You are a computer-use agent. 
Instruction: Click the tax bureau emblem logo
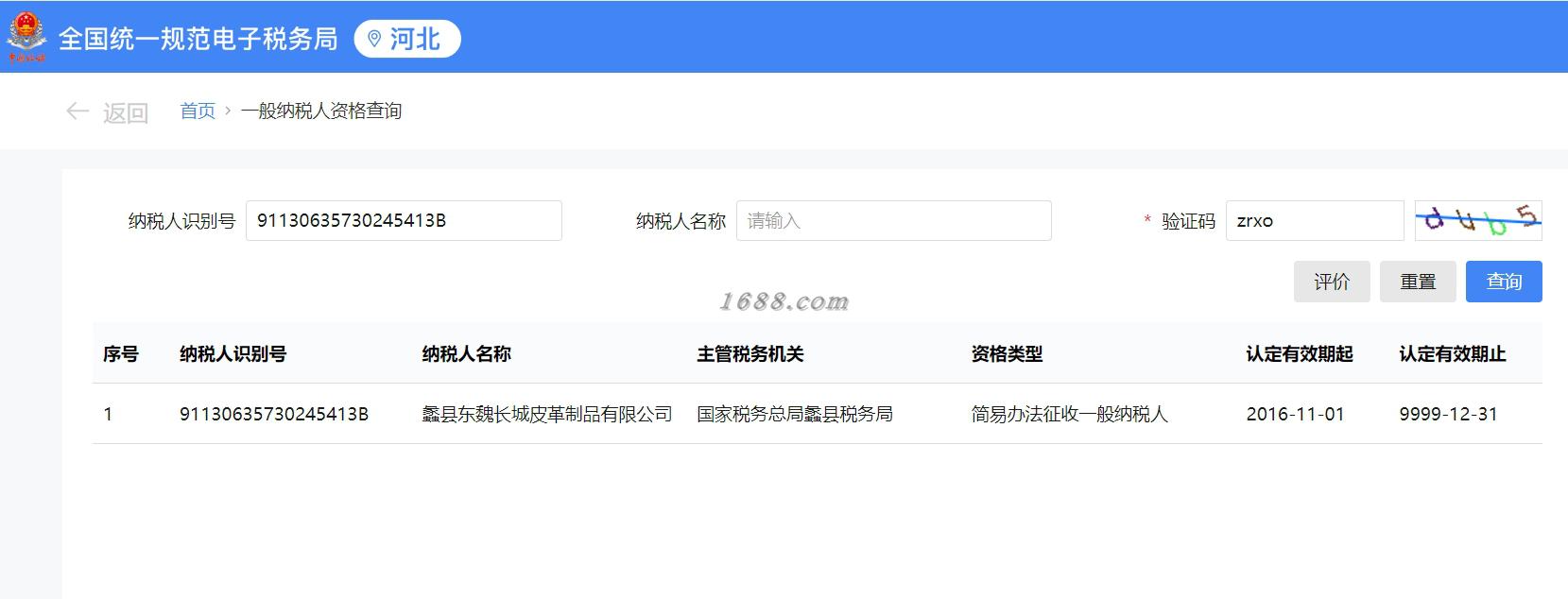click(26, 37)
